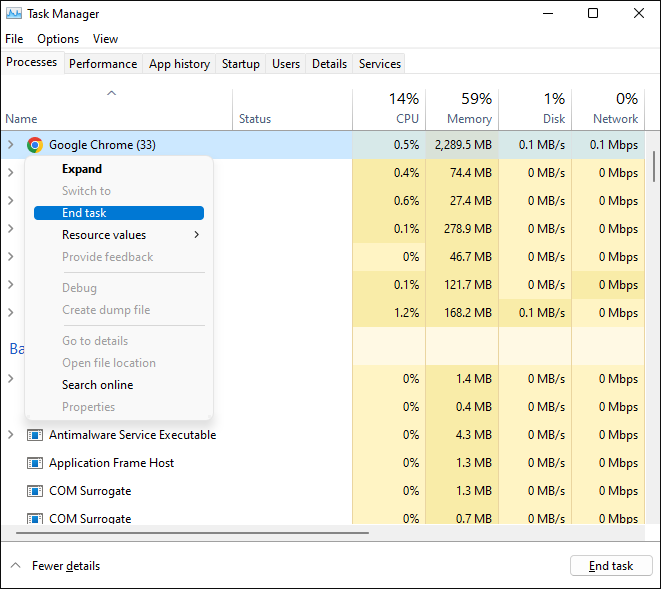The image size is (661, 589).
Task: Click Expand in the context menu
Action: coord(82,169)
